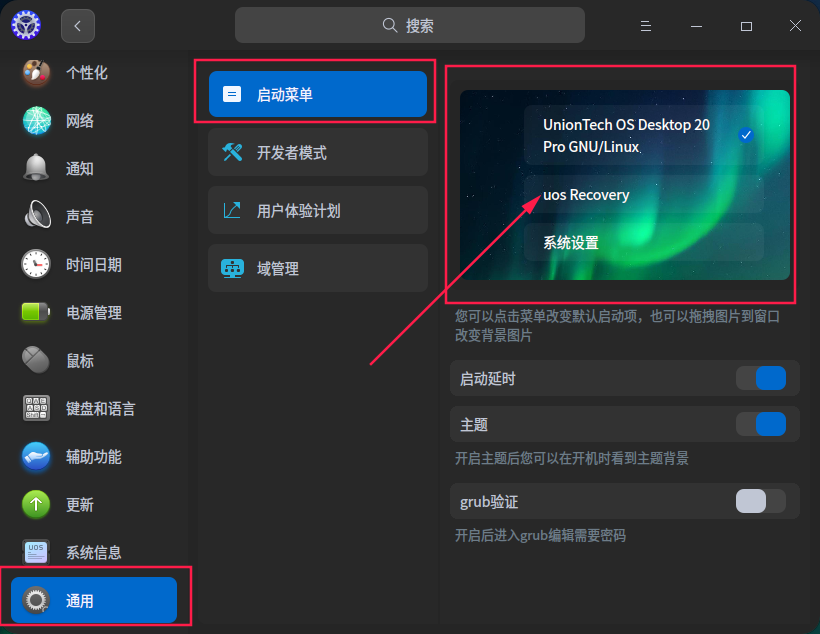Open the hamburger menu in title bar
This screenshot has height=634, width=820.
click(x=645, y=25)
